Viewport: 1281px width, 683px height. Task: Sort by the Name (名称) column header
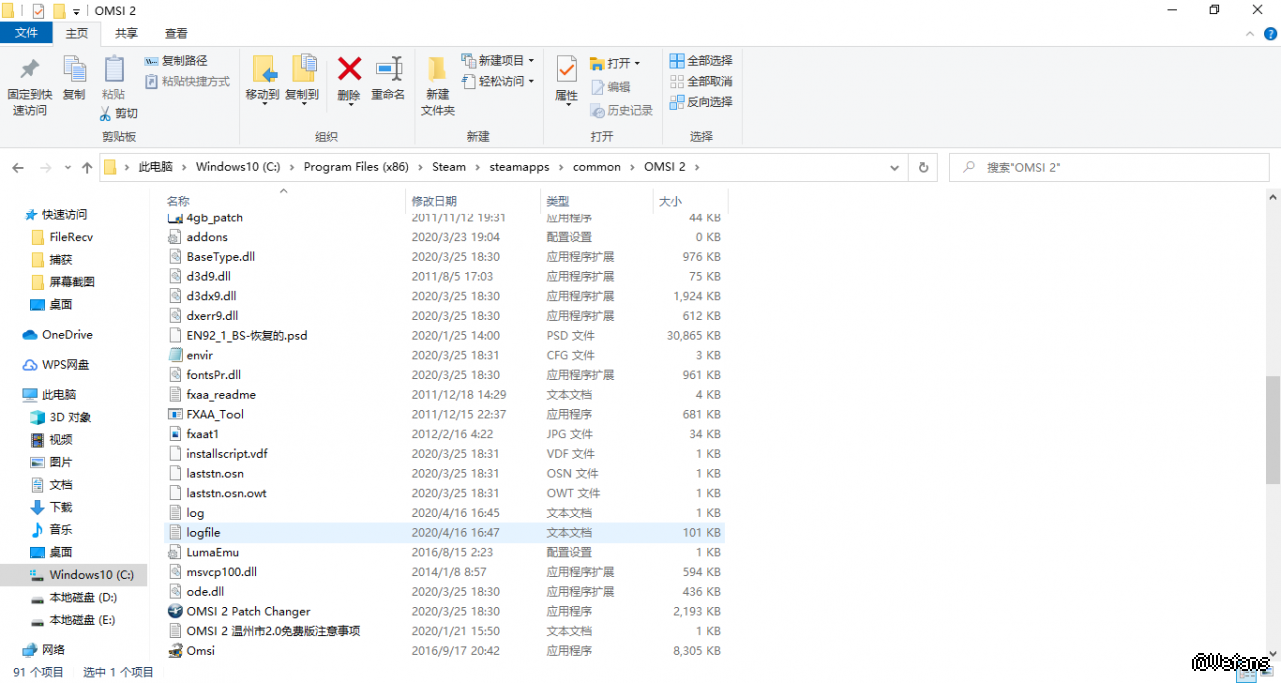tap(285, 201)
